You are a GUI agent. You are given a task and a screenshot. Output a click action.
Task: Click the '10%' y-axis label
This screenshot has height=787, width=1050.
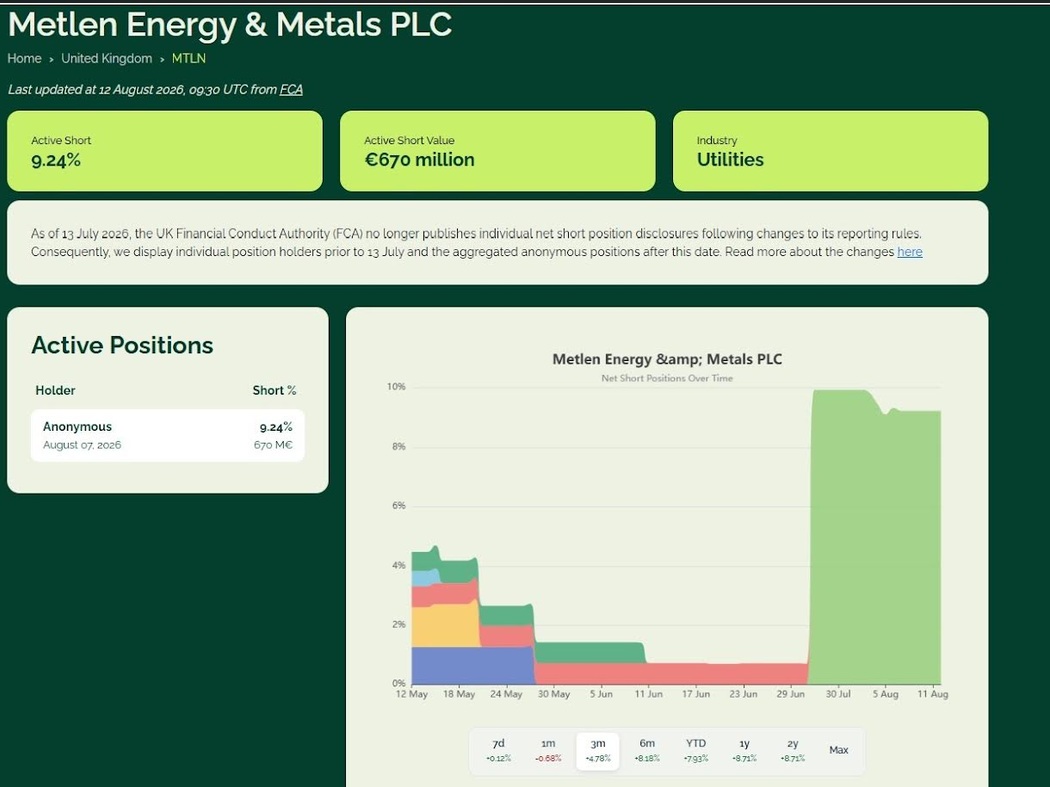(396, 387)
